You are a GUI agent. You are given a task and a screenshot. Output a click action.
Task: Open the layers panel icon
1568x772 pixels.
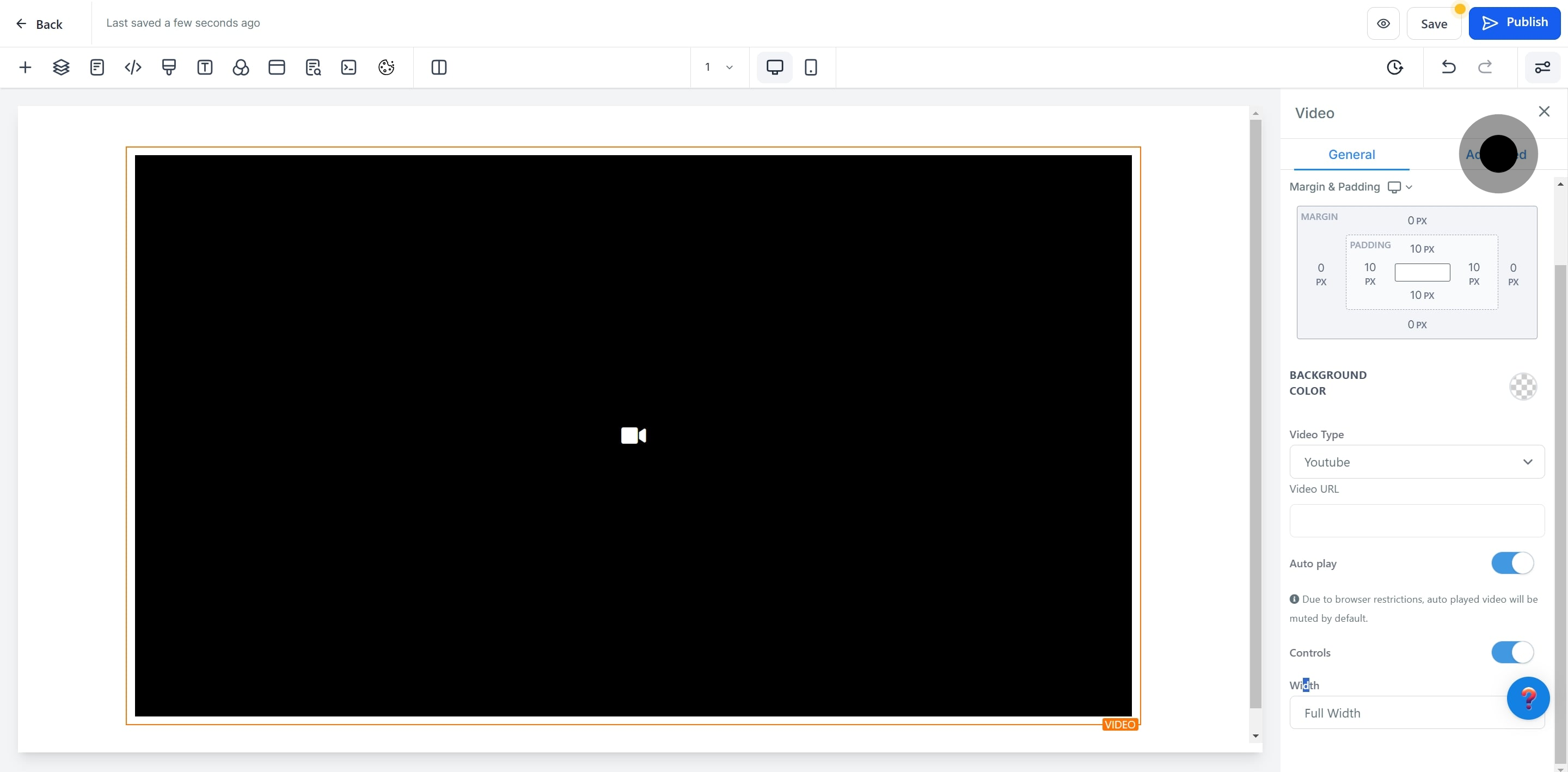pos(61,67)
